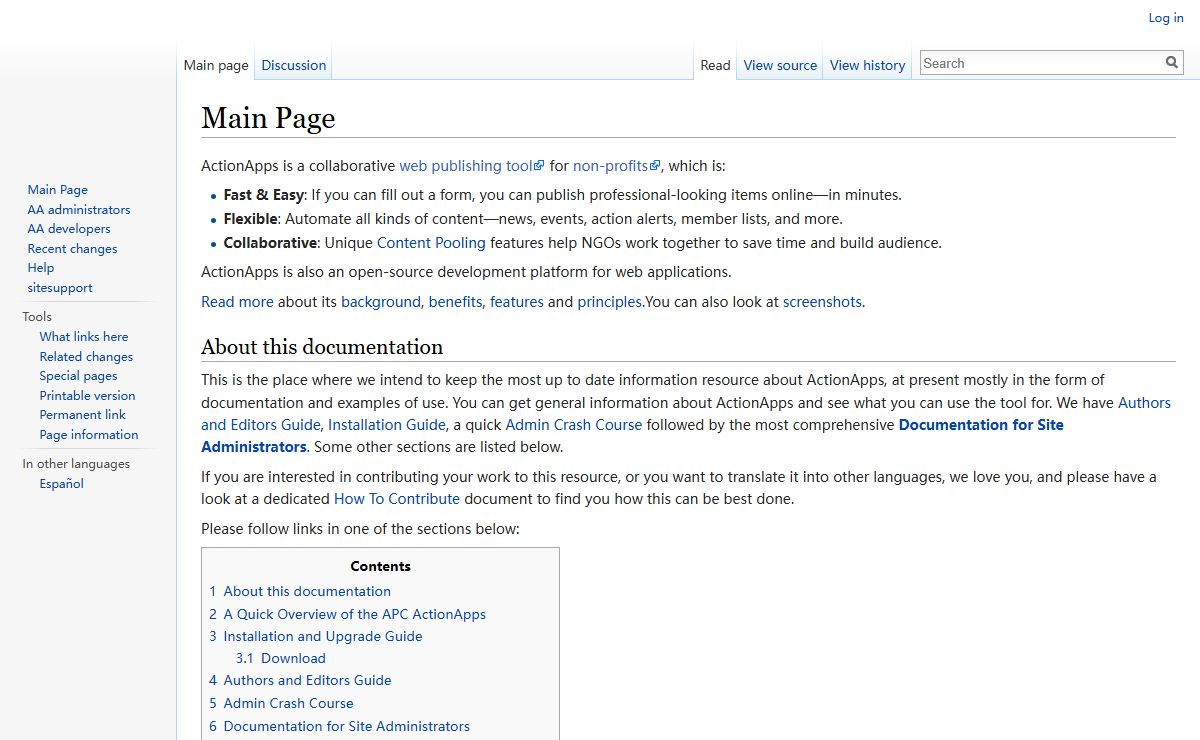The height and width of the screenshot is (740, 1200).
Task: Jump to contents item 3.1 Download
Action: click(x=281, y=659)
